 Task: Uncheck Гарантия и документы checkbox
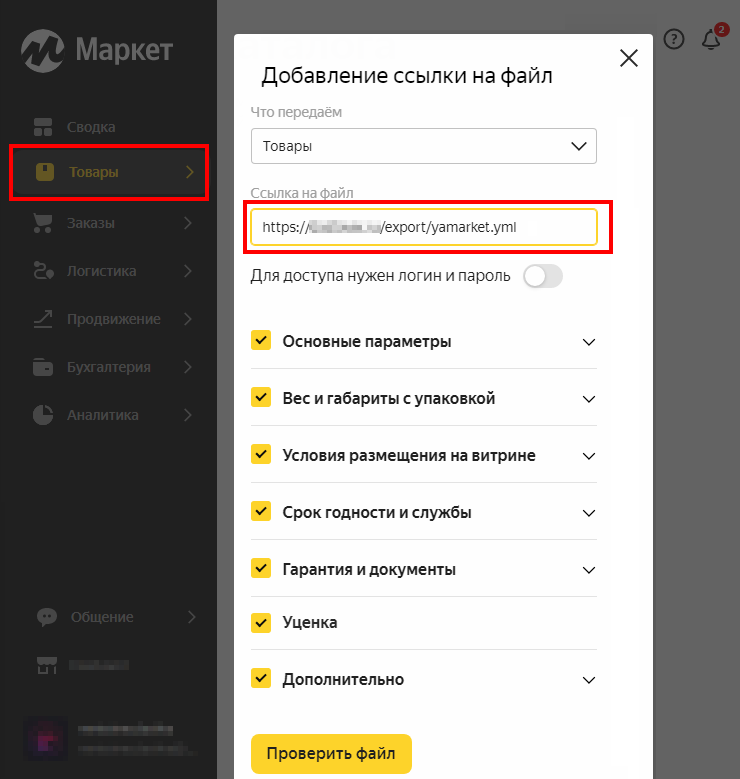(x=261, y=569)
